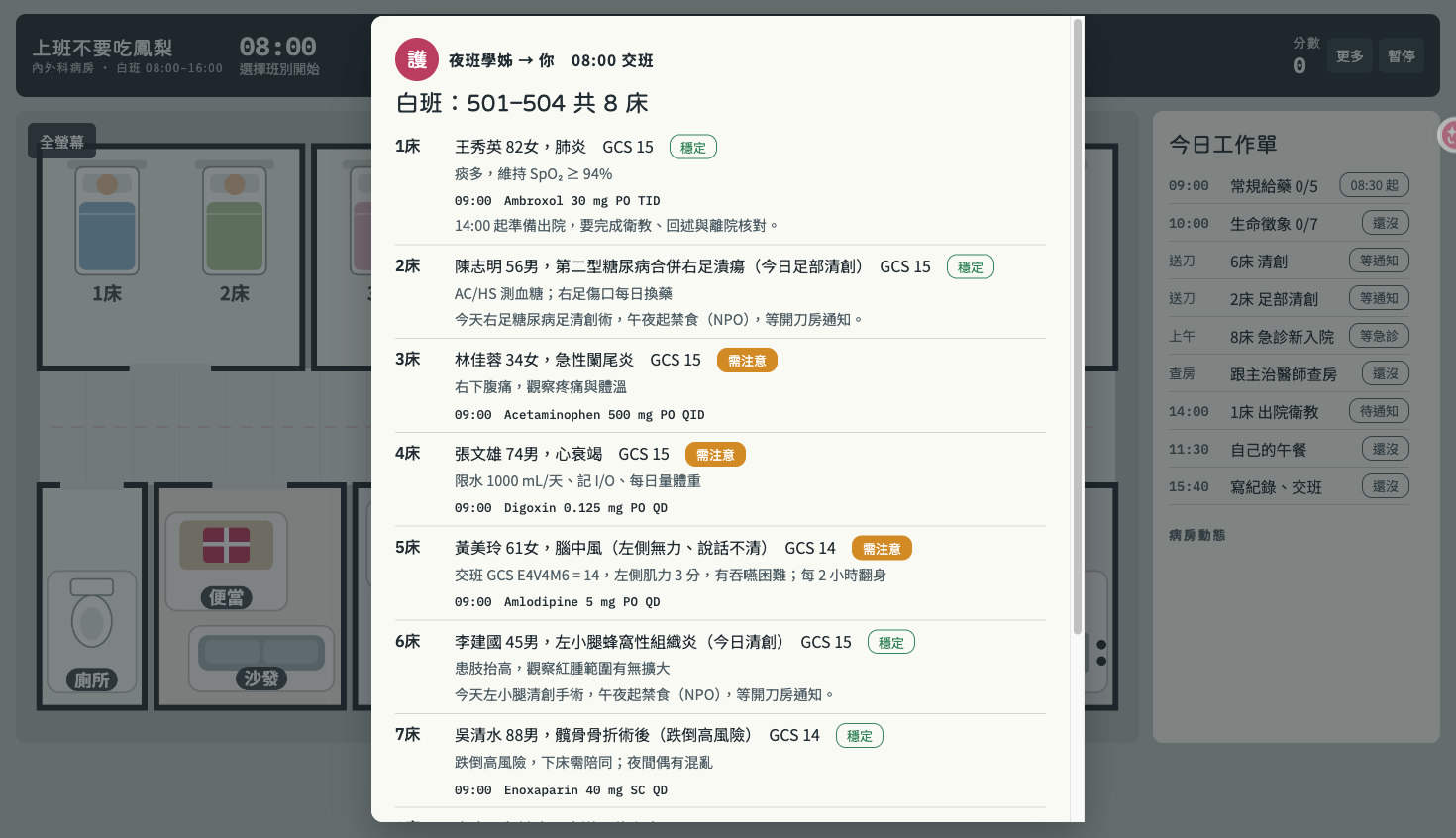Click the 需注意 status tag for 林佳蓉
The height and width of the screenshot is (838, 1456).
pyautogui.click(x=747, y=361)
